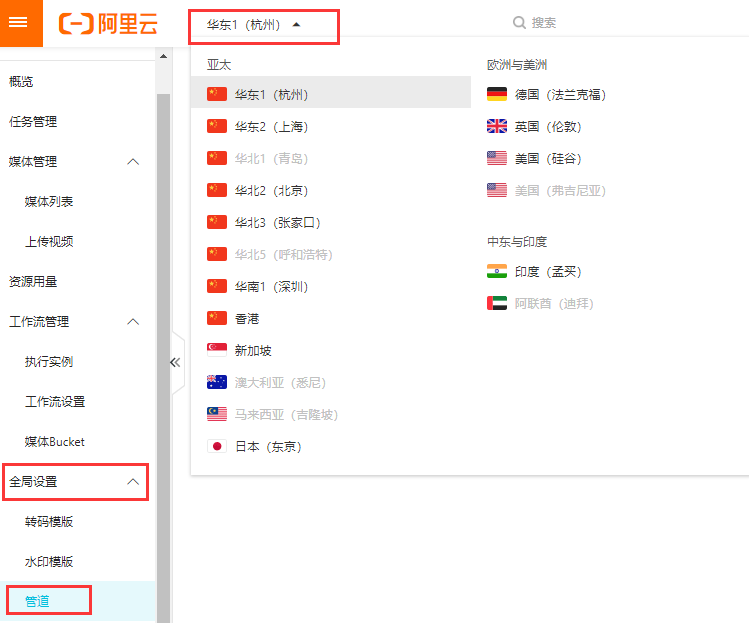Viewport: 749px width, 623px height.
Task: Click disabled region 华北1（青岛）
Action: coord(271,158)
